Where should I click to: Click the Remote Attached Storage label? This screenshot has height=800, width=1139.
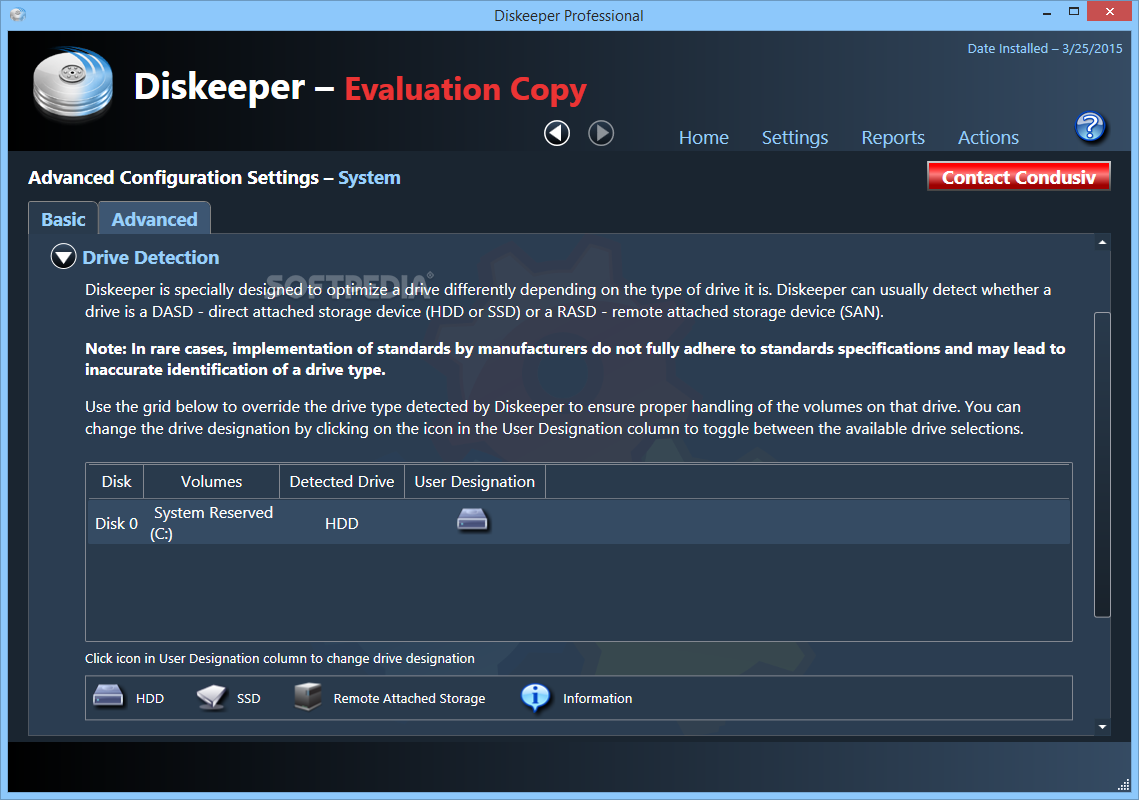coord(409,698)
